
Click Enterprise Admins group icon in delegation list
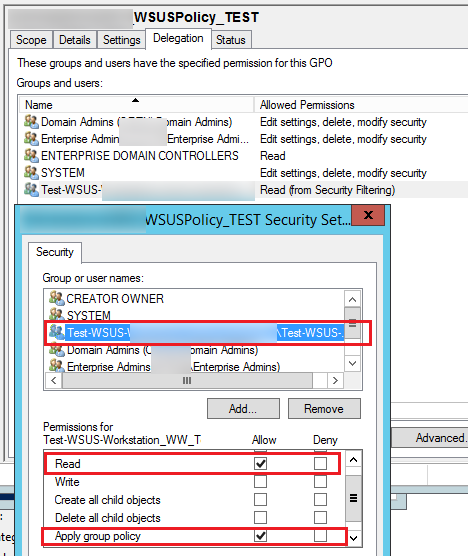pyautogui.click(x=31, y=139)
